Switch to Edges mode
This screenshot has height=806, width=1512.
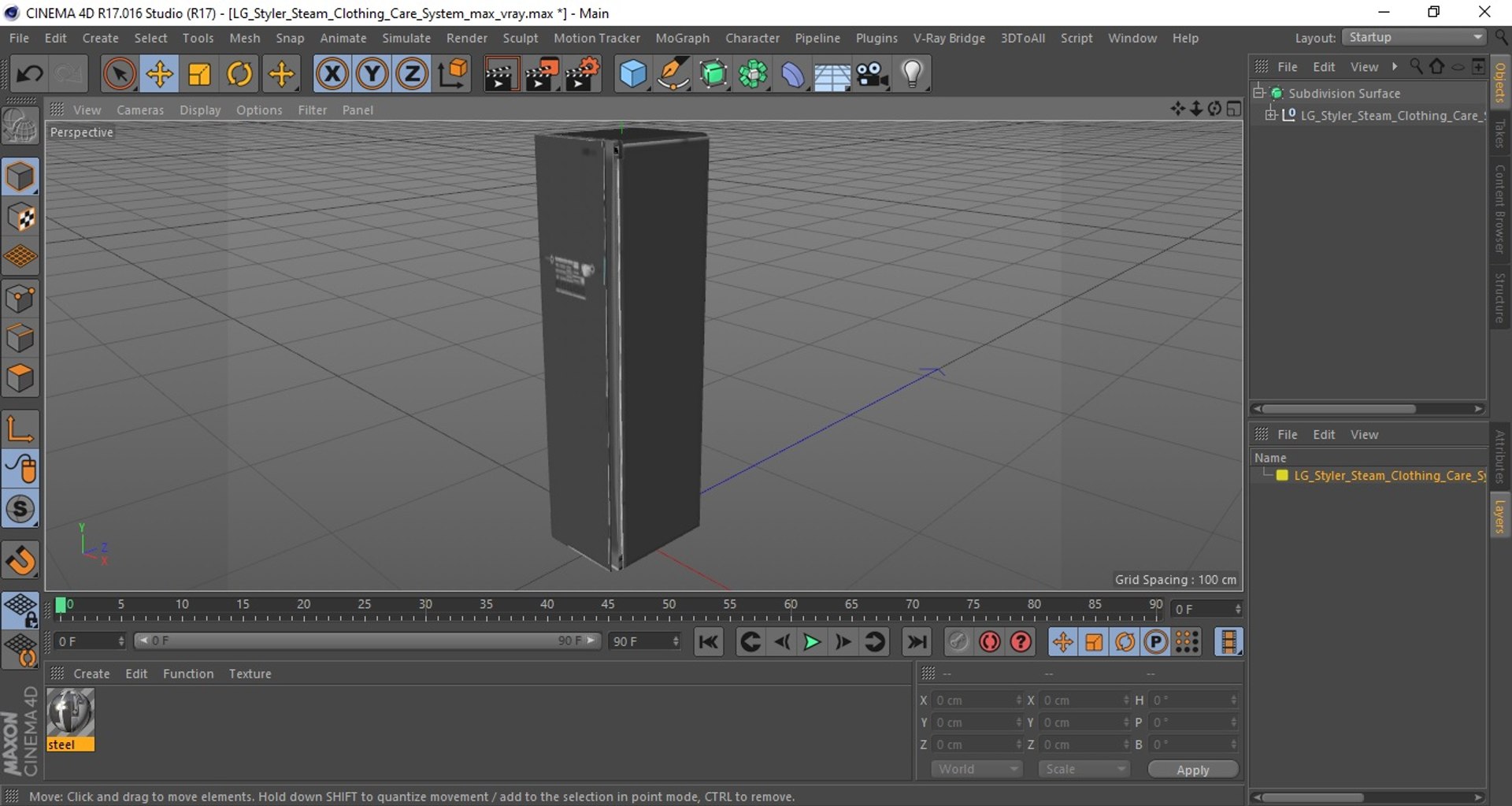point(20,339)
